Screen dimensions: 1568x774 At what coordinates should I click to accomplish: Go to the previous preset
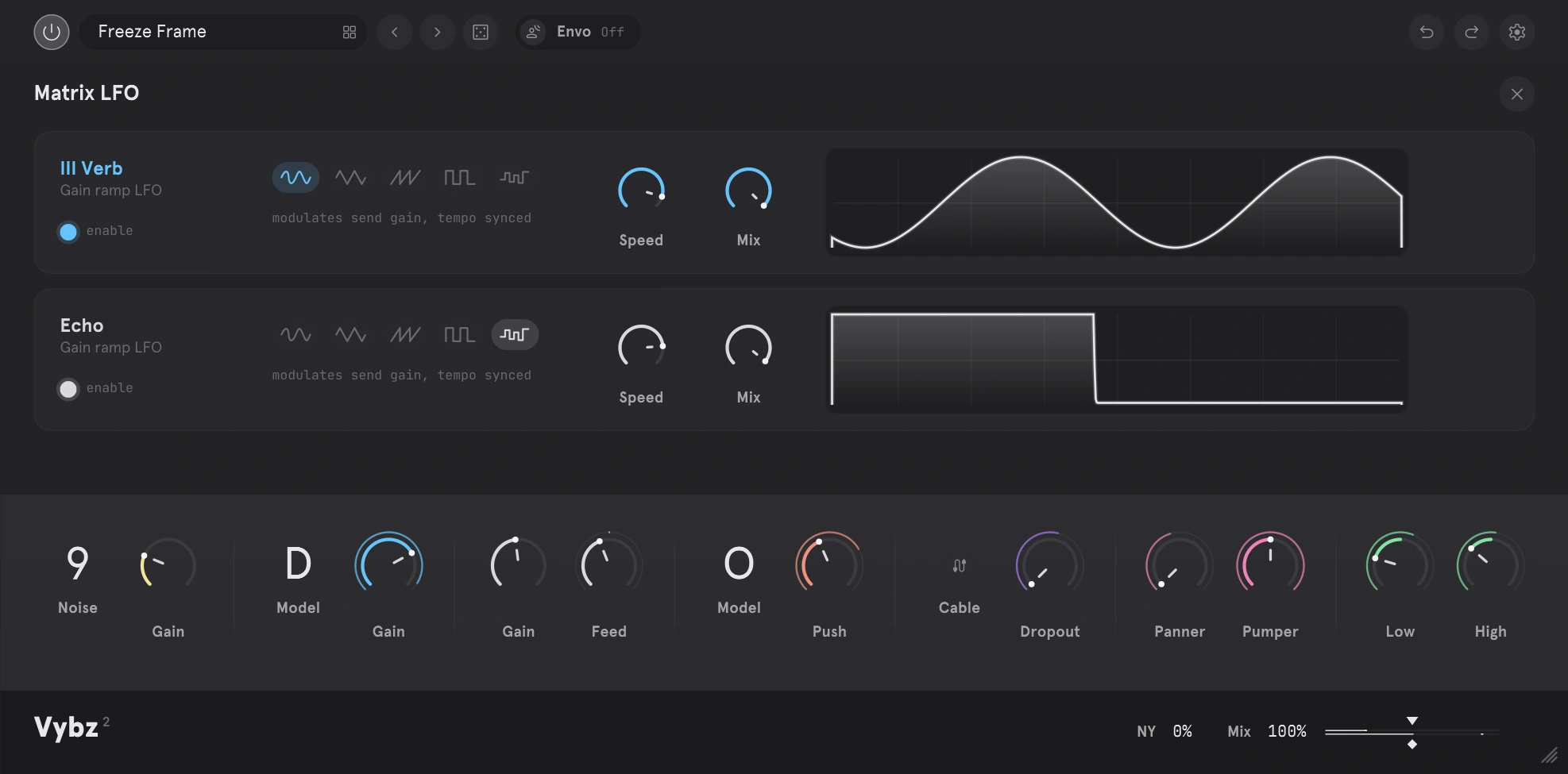tap(395, 32)
